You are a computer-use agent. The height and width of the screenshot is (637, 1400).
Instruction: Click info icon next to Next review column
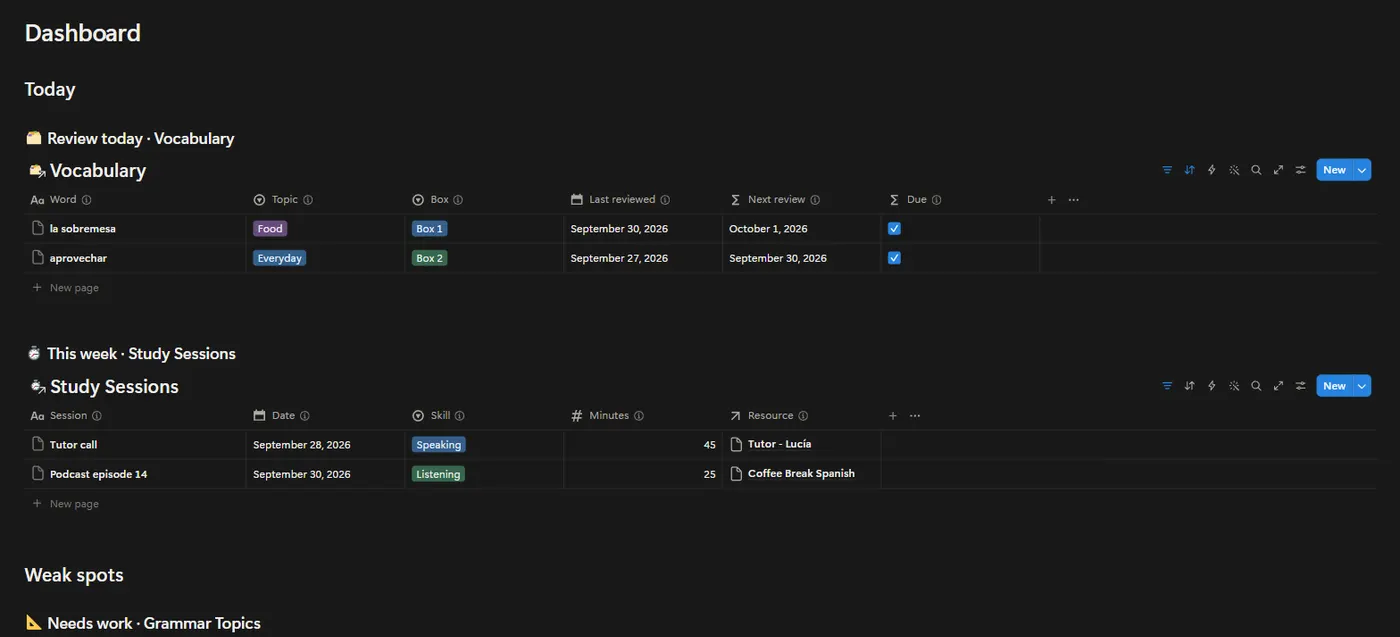[815, 200]
